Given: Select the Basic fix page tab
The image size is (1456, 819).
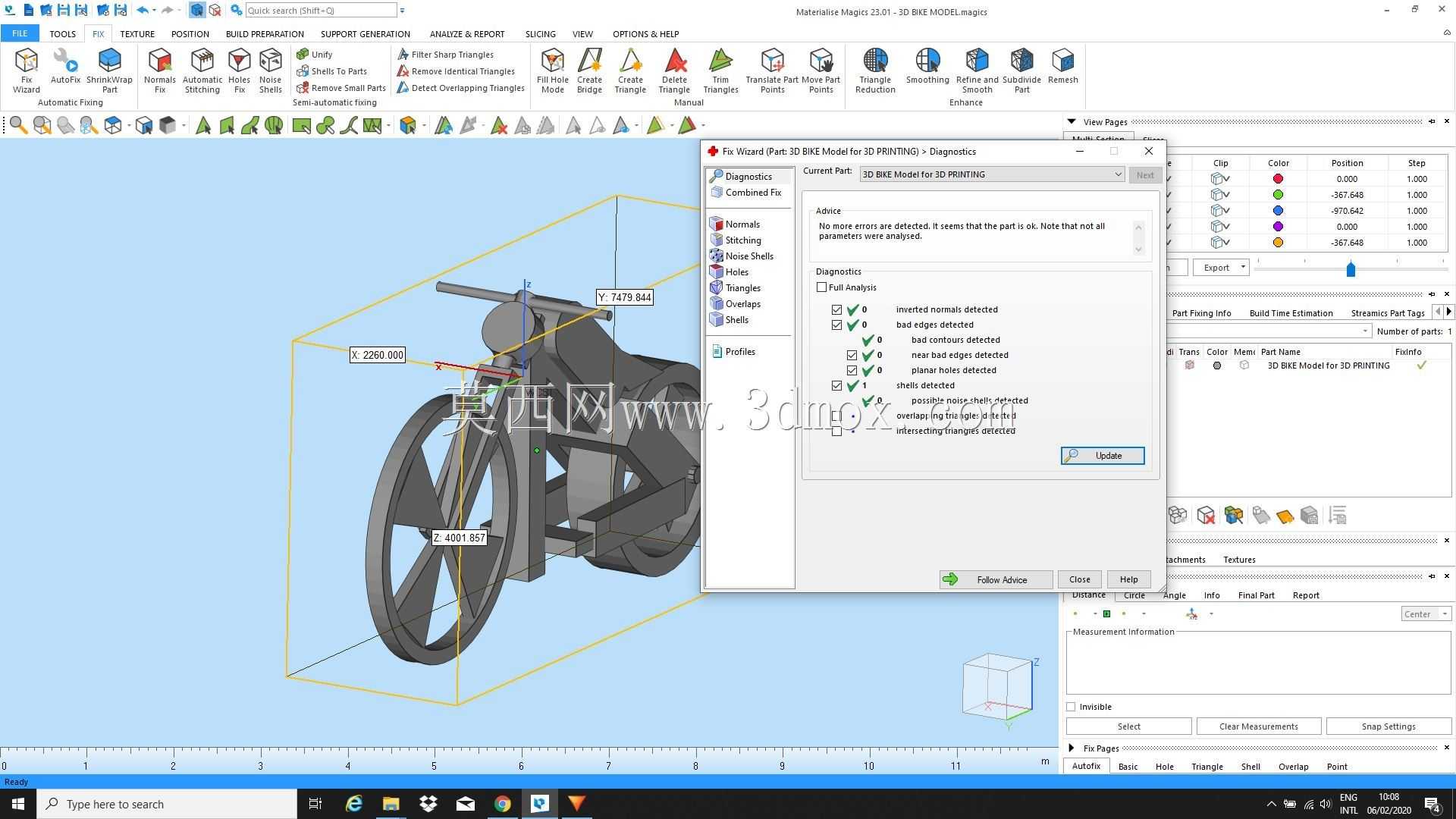Looking at the screenshot, I should [x=1128, y=767].
